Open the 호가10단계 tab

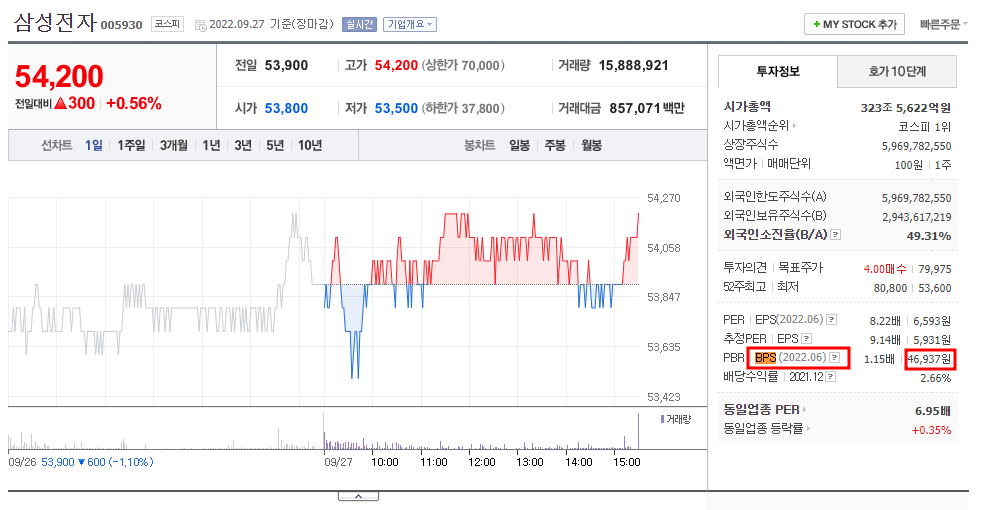[897, 71]
